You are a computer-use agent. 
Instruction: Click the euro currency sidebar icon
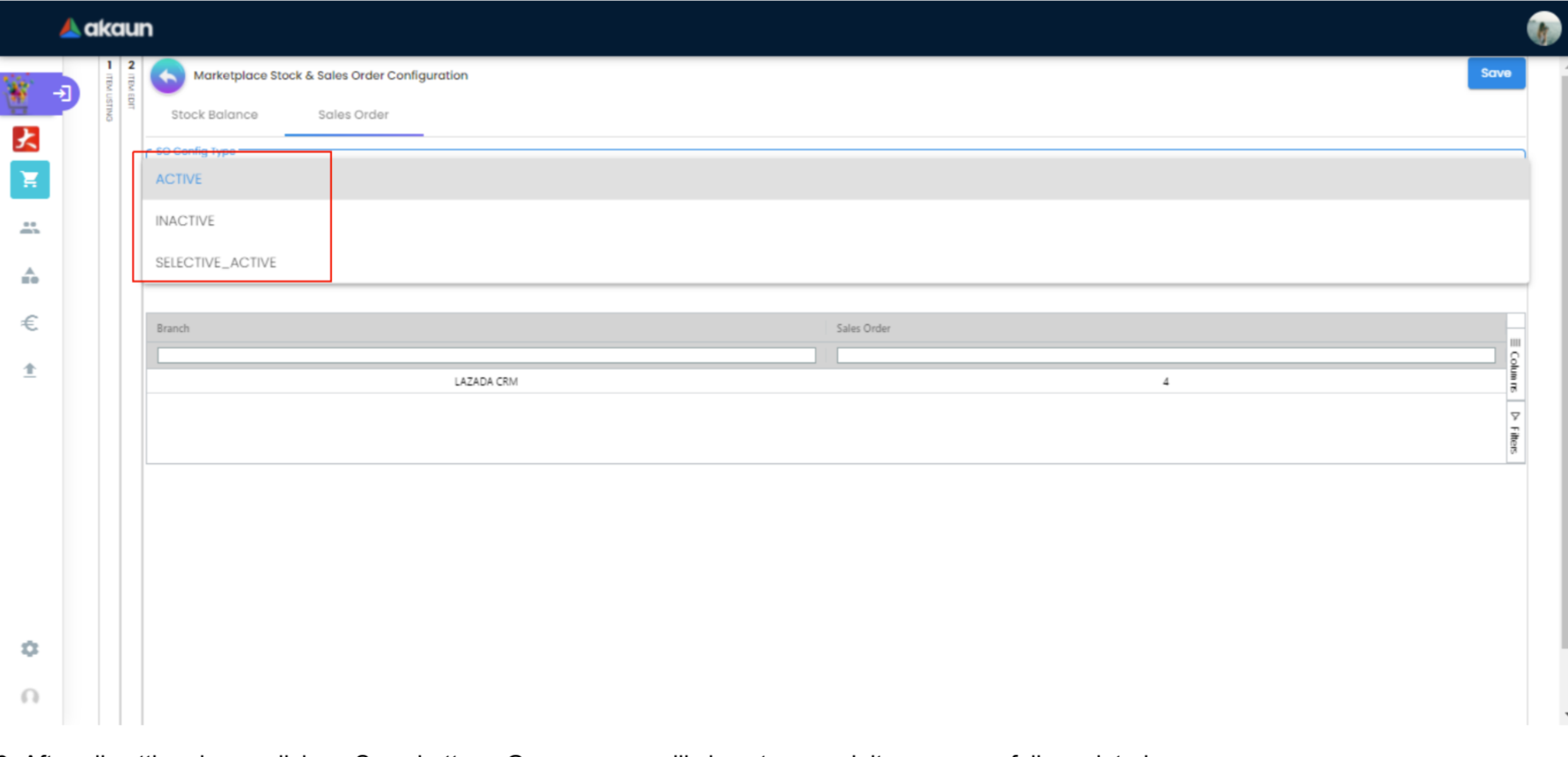click(x=30, y=323)
